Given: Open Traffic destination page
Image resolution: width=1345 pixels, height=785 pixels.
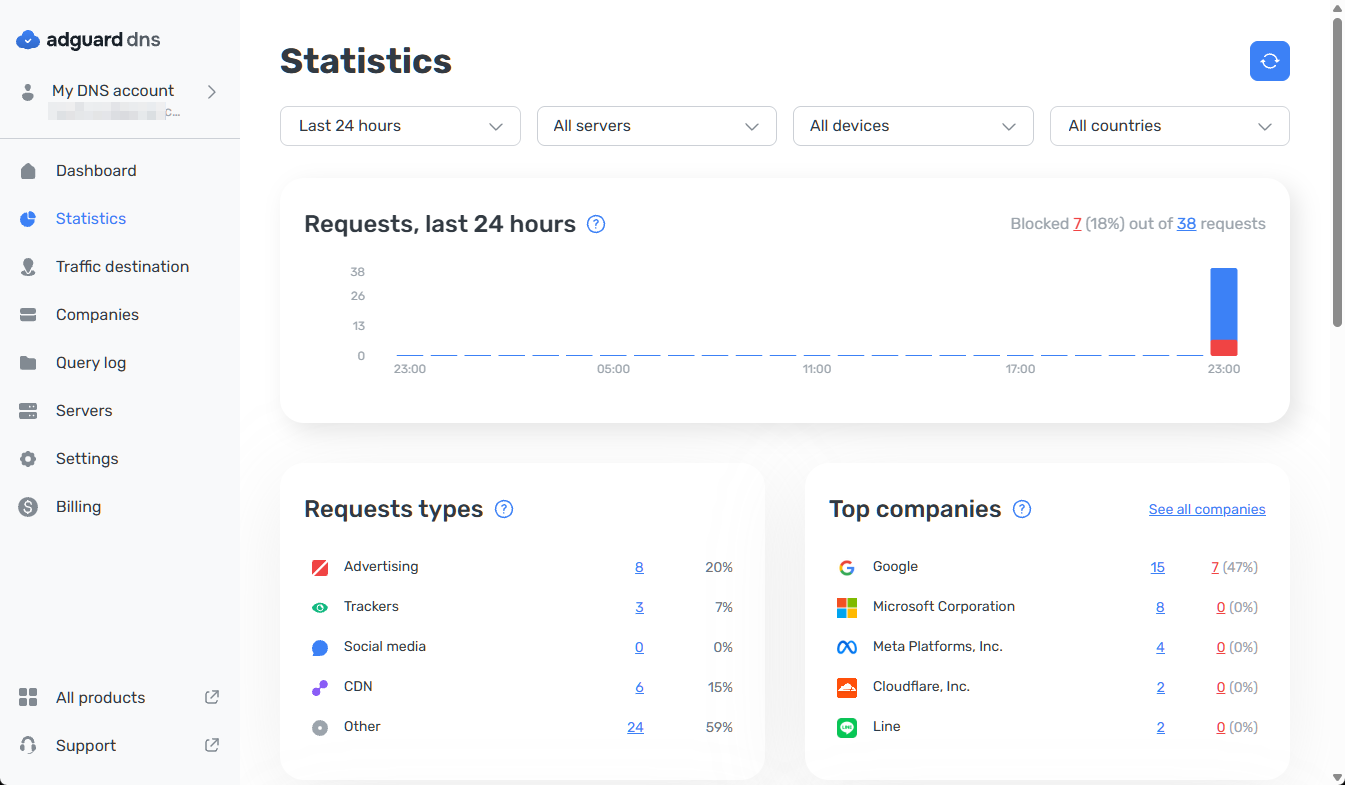Looking at the screenshot, I should click(x=120, y=267).
